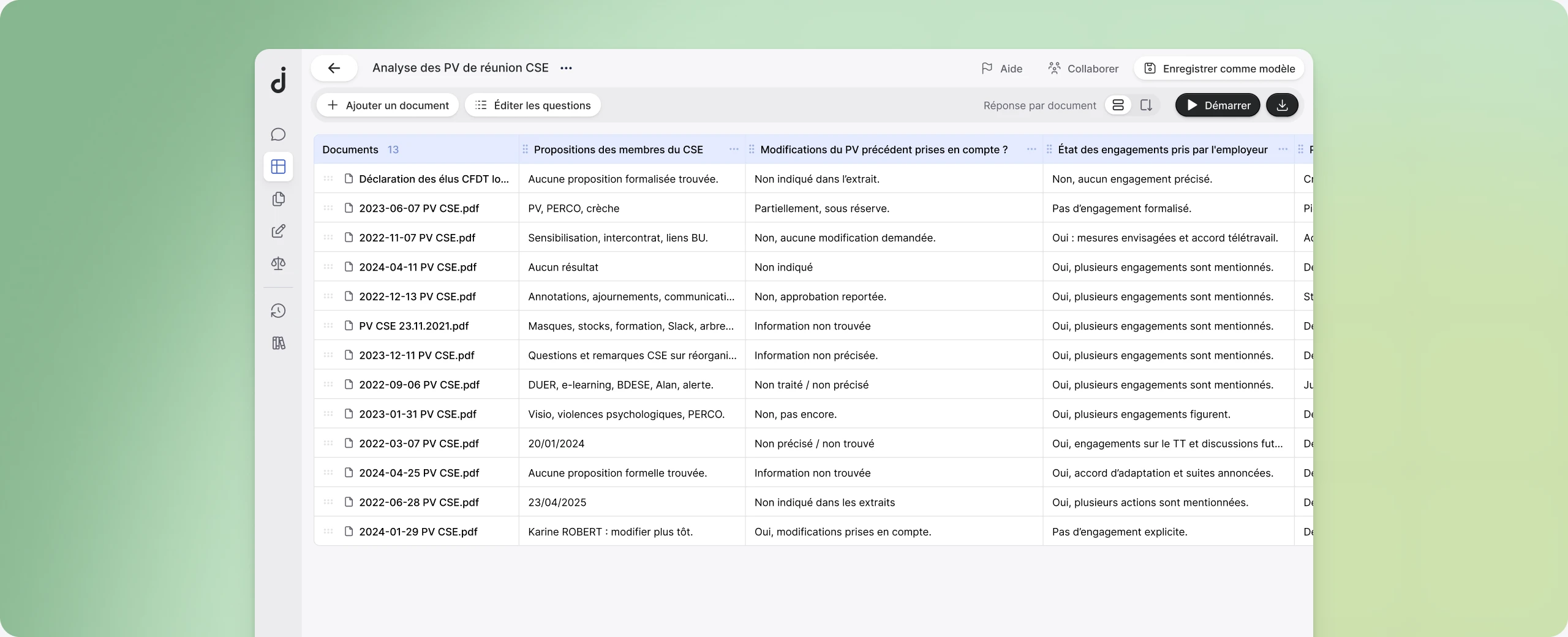The width and height of the screenshot is (1568, 637).
Task: Select cell 'Non traité / non précisé'
Action: coord(894,385)
